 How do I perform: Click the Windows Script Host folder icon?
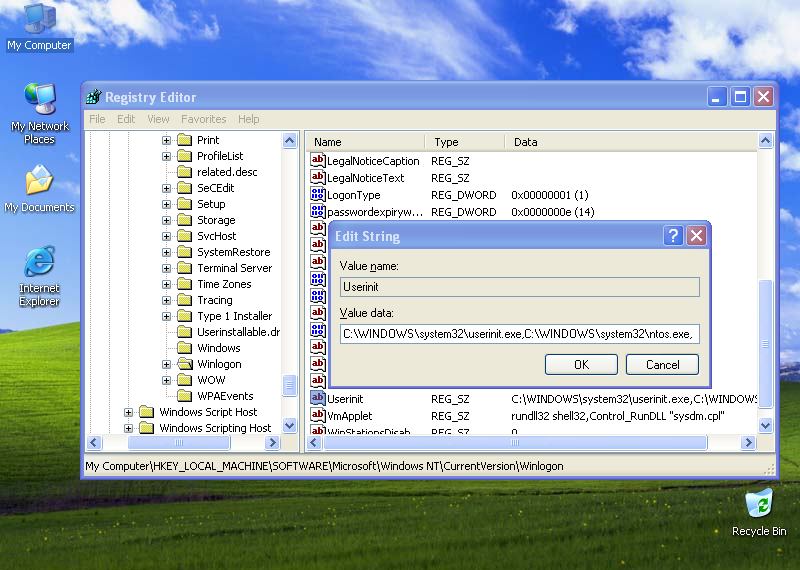point(146,412)
